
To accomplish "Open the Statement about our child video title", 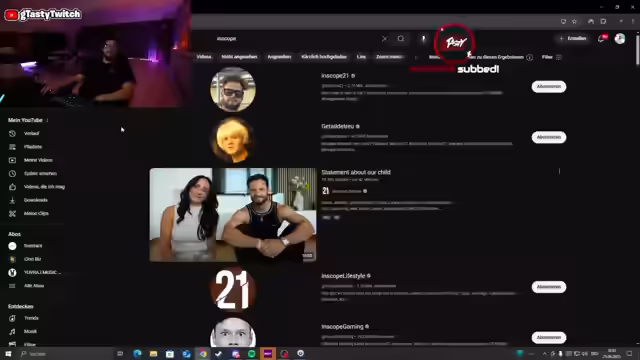I will coord(356,172).
